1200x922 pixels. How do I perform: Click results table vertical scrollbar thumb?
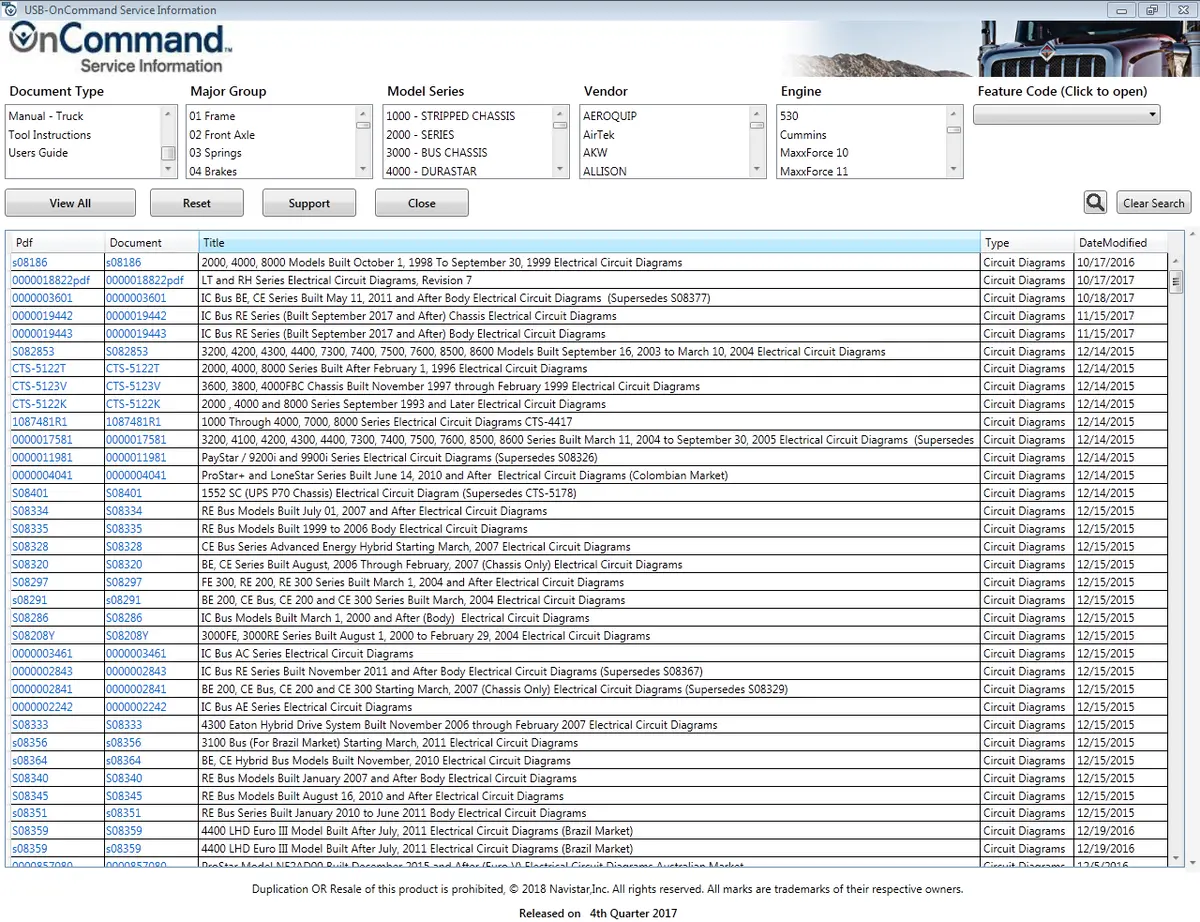[x=1176, y=281]
